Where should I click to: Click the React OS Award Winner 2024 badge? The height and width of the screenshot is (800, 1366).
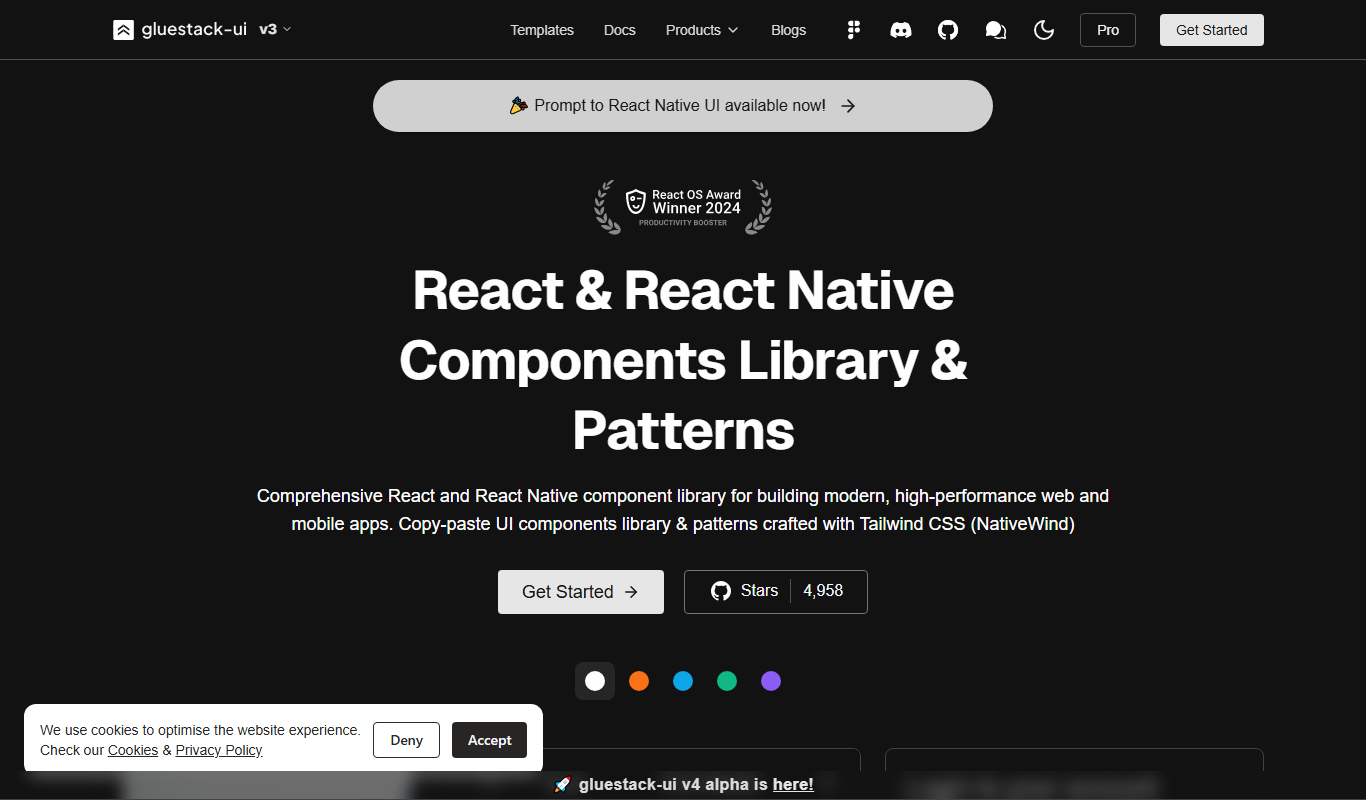(683, 207)
